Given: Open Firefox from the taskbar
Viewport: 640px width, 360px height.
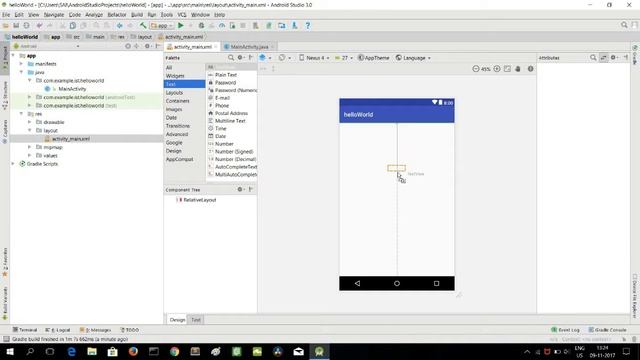Looking at the screenshot, I should pos(133,351).
